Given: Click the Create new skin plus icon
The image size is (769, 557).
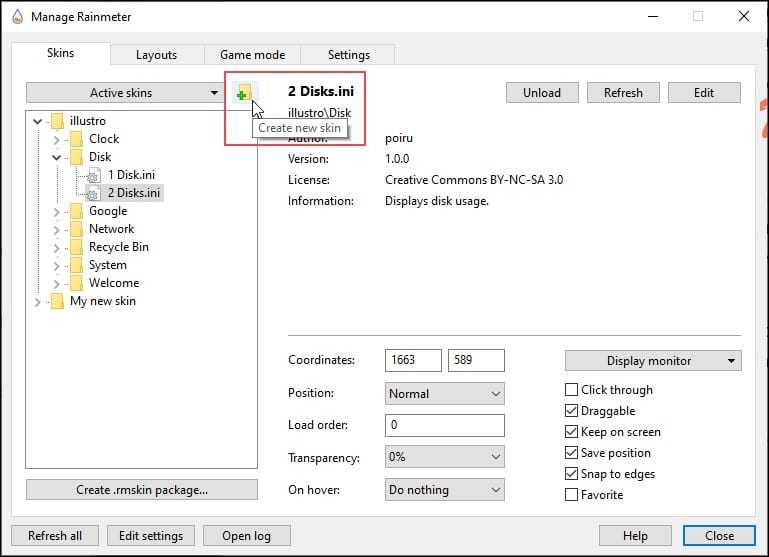Looking at the screenshot, I should click(243, 93).
